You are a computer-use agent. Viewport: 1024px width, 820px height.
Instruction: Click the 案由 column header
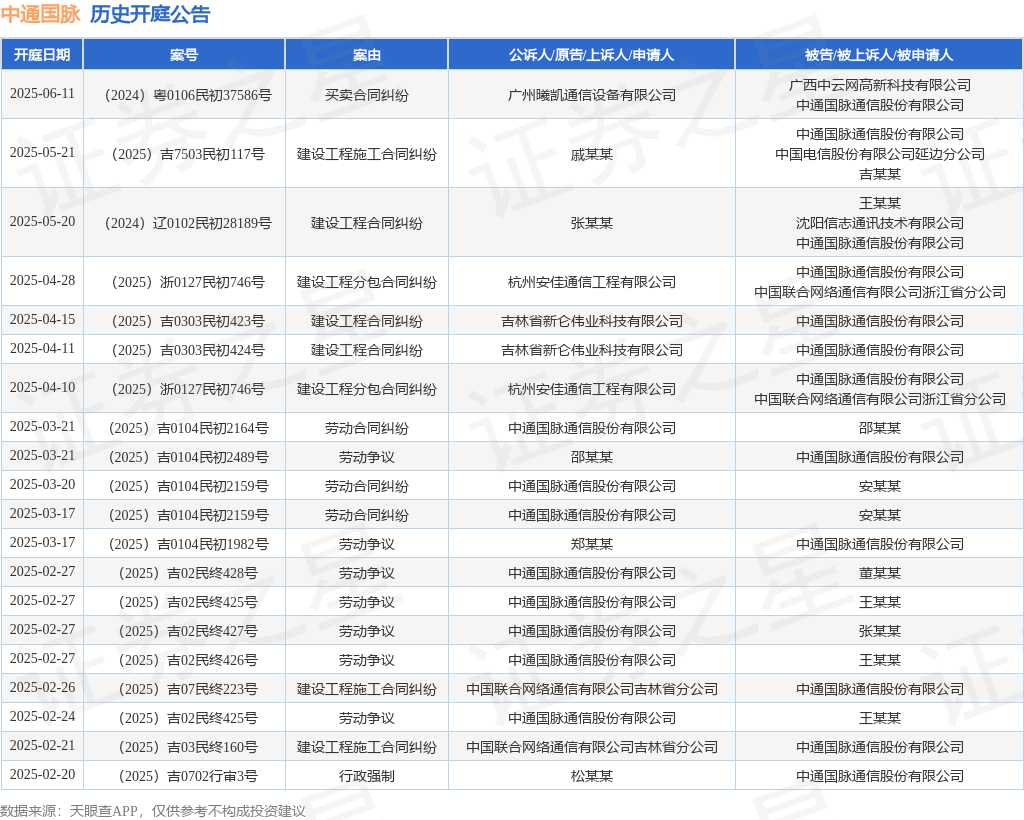[366, 55]
